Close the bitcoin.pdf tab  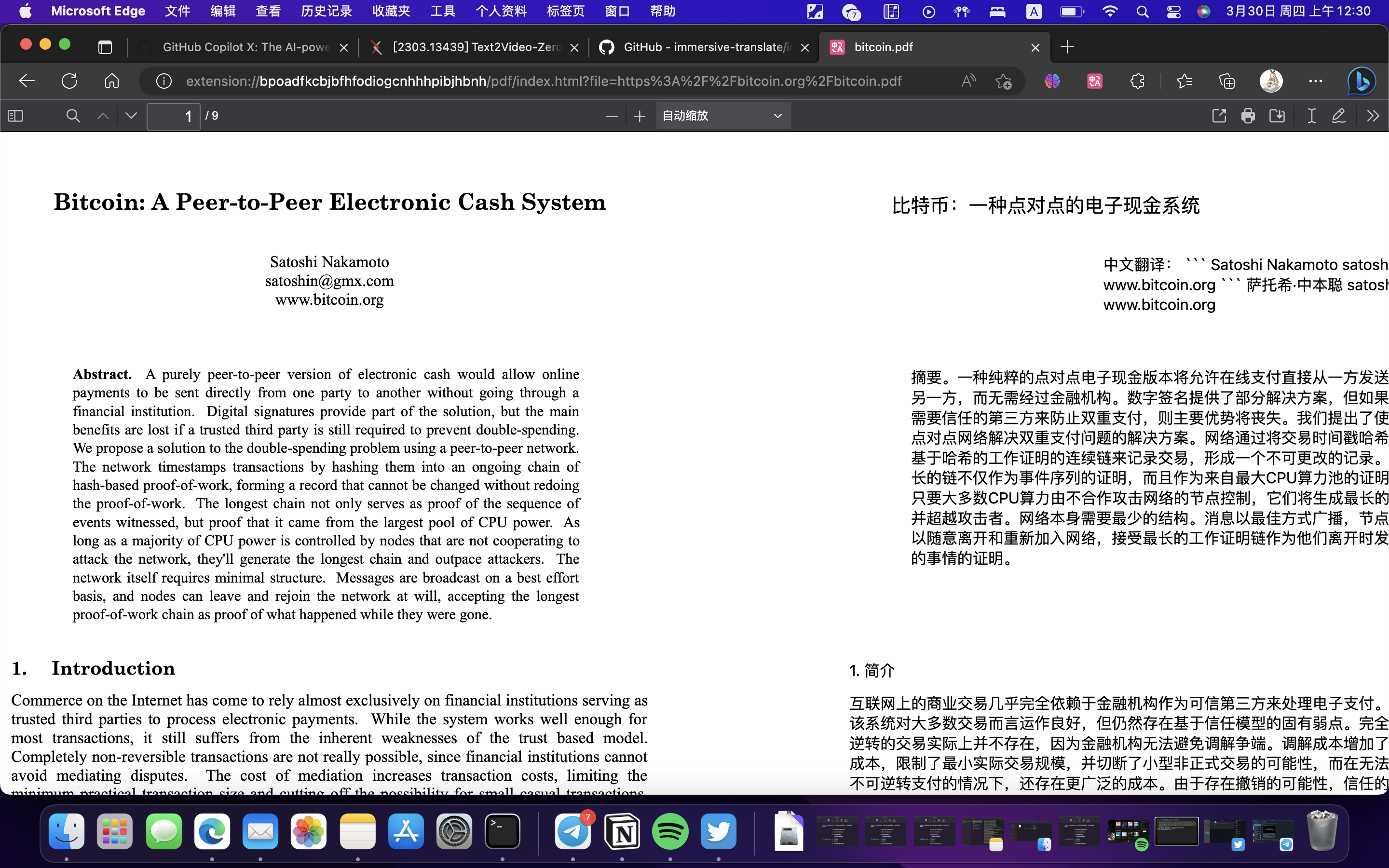tap(1035, 48)
